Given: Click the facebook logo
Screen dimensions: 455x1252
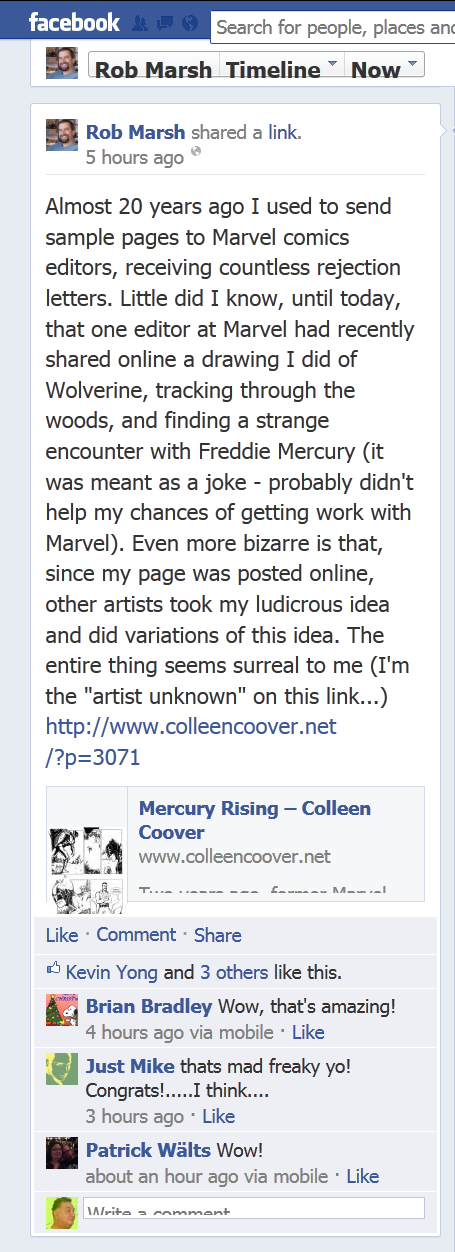Looking at the screenshot, I should point(74,22).
